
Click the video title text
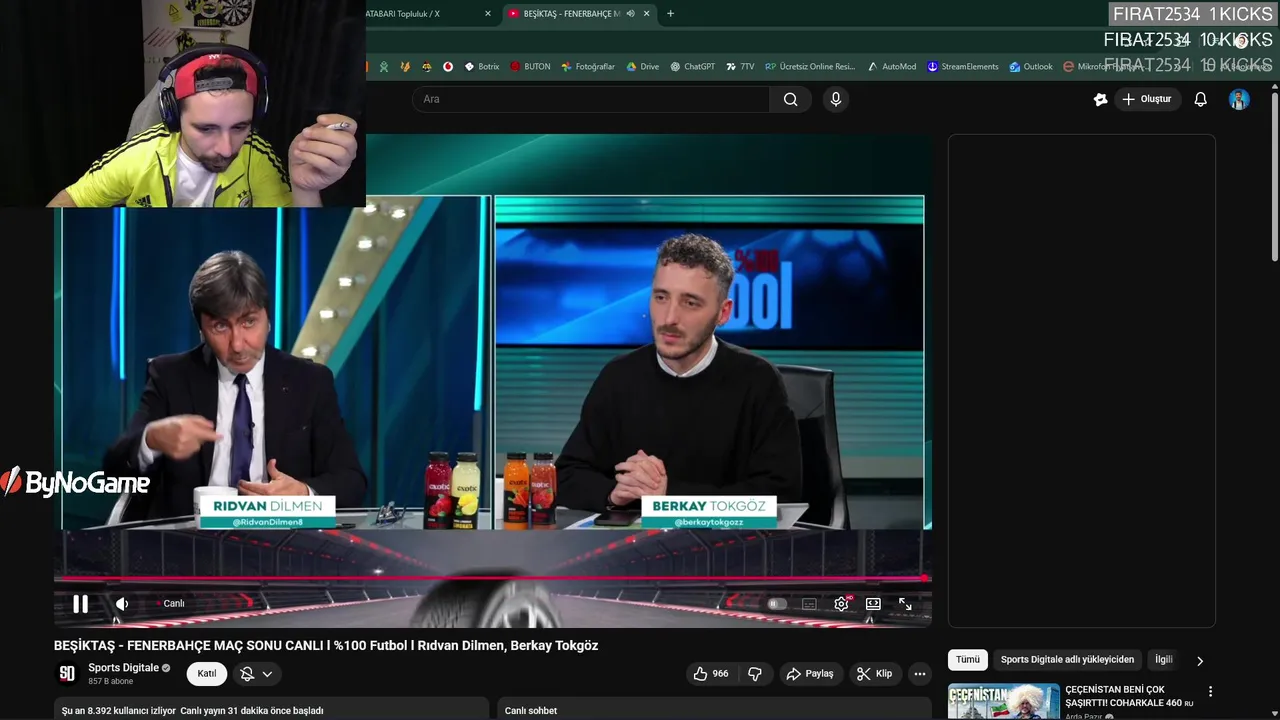(x=326, y=646)
